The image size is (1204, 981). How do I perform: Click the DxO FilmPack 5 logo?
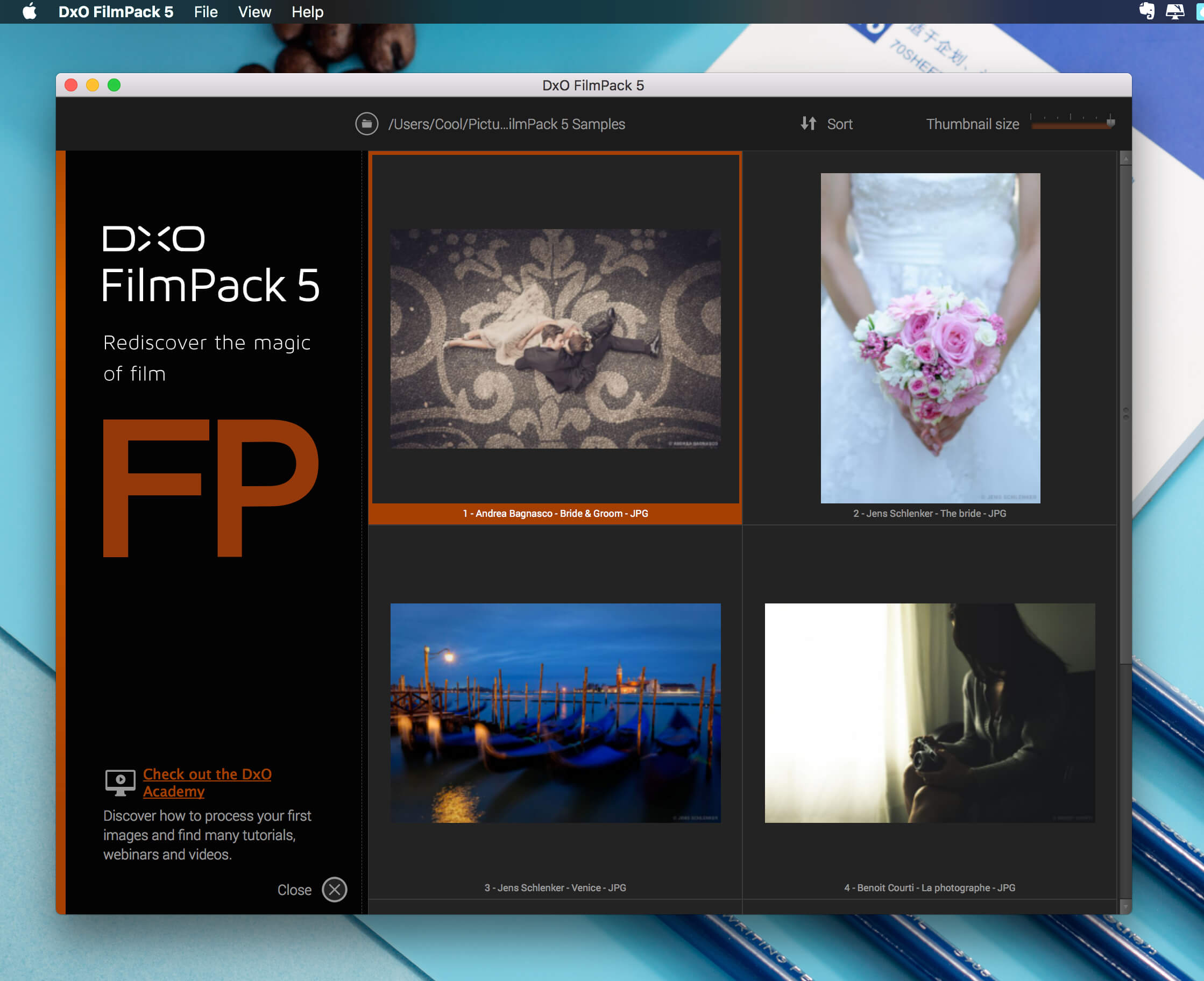[x=211, y=265]
